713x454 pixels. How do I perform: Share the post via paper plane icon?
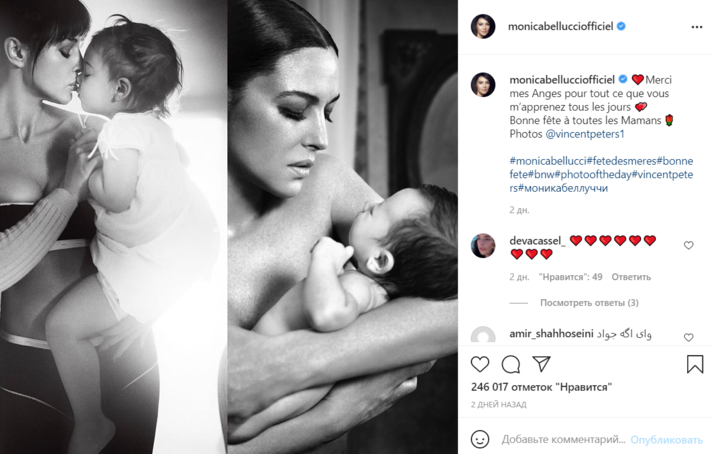click(542, 364)
